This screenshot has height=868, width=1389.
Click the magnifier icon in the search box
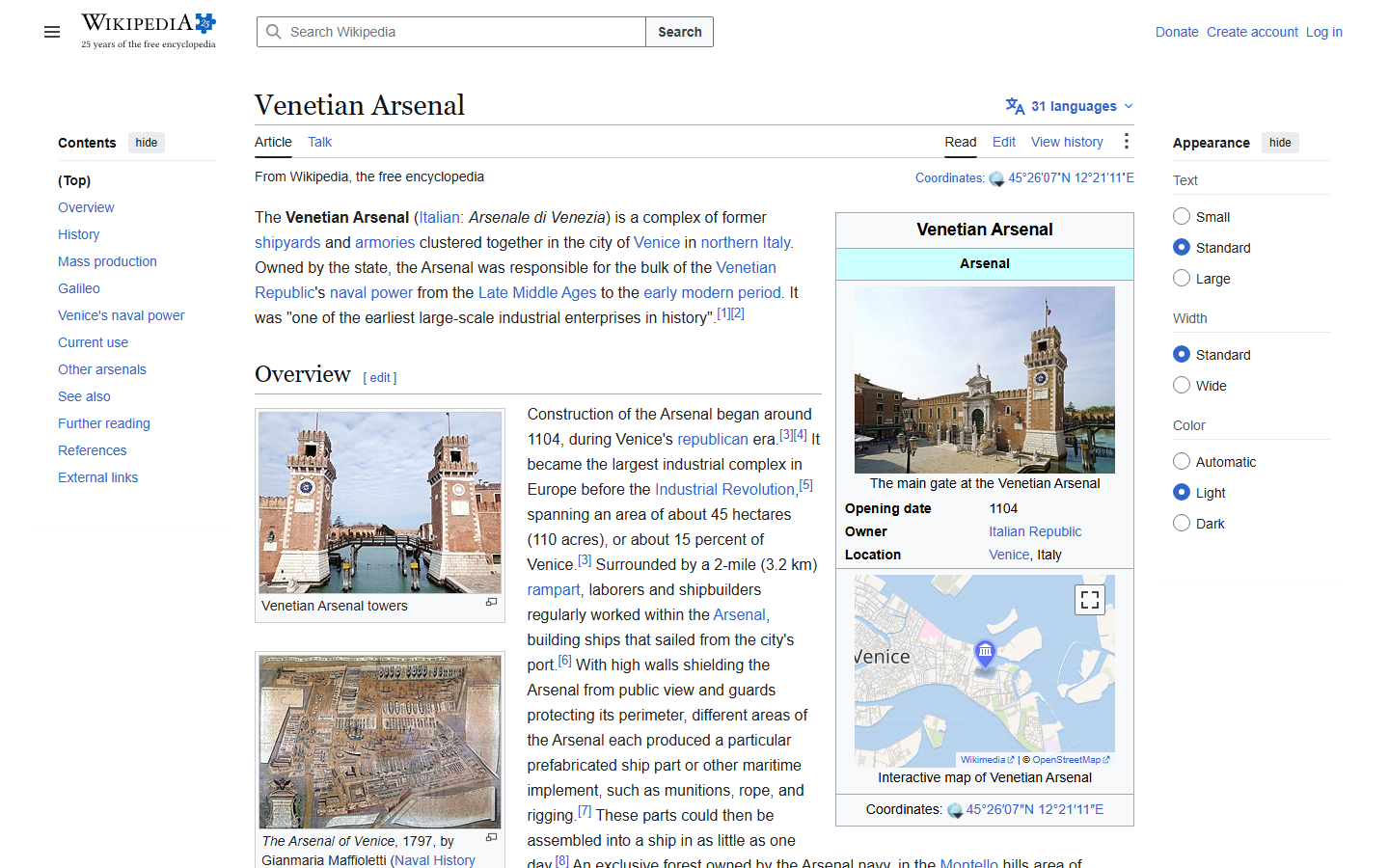click(274, 32)
